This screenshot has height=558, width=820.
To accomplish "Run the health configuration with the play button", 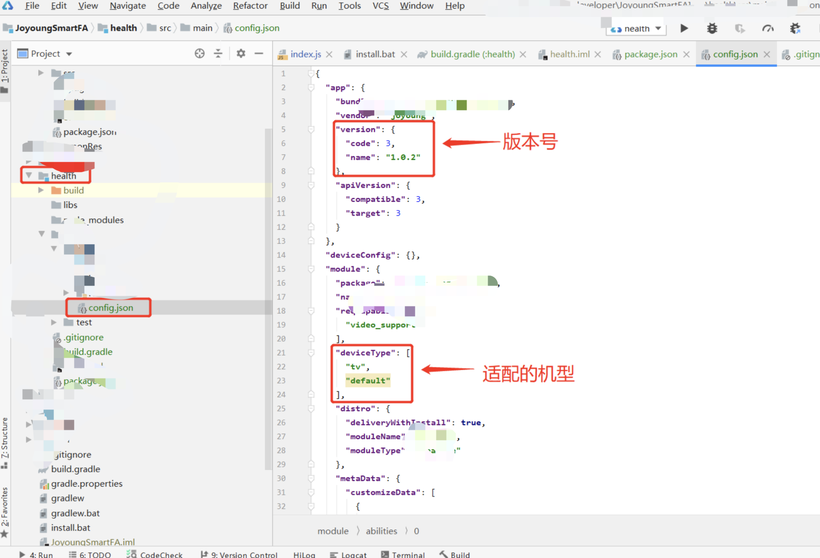I will pyautogui.click(x=684, y=28).
